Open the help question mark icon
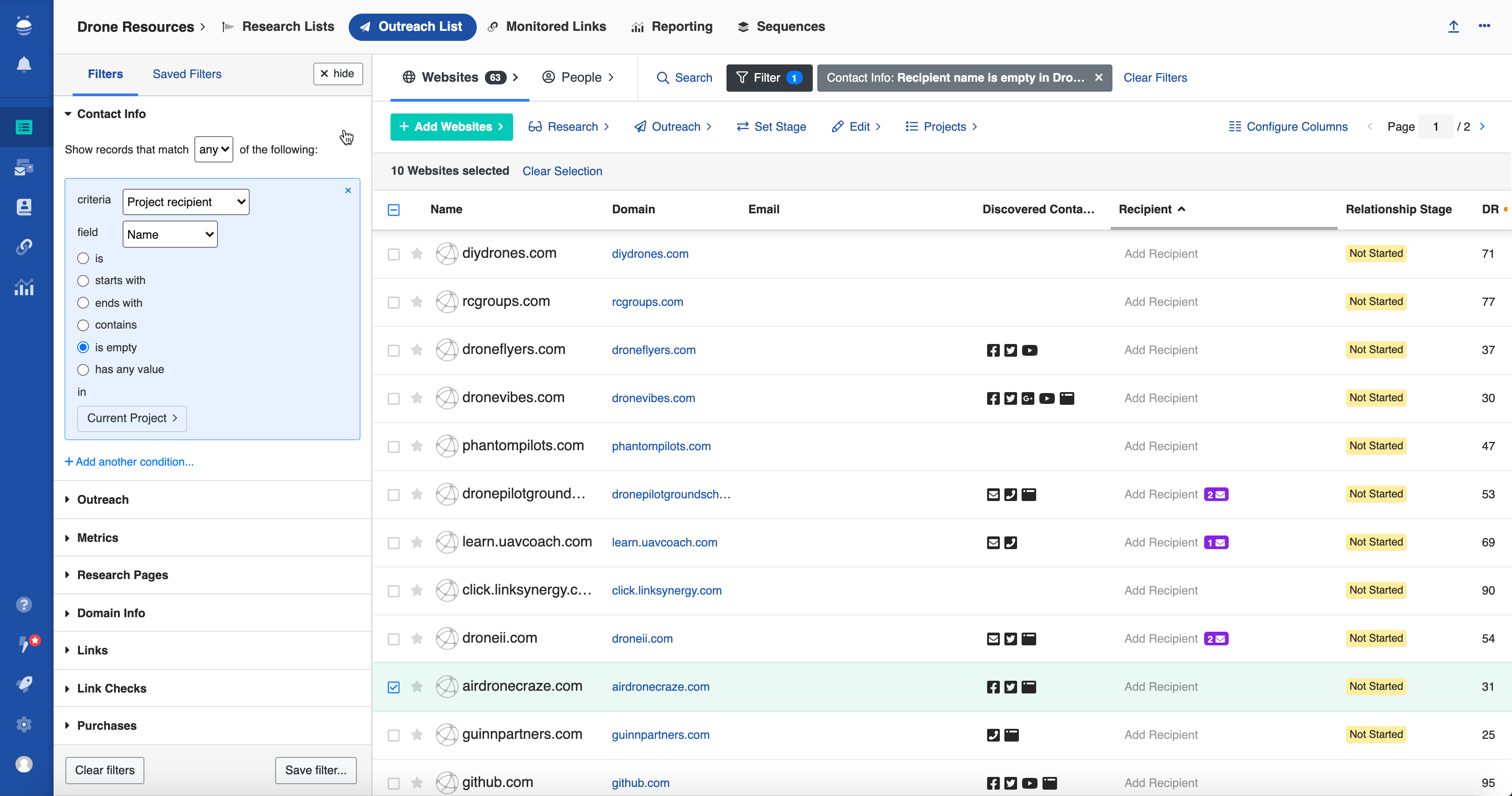1512x796 pixels. (x=24, y=605)
